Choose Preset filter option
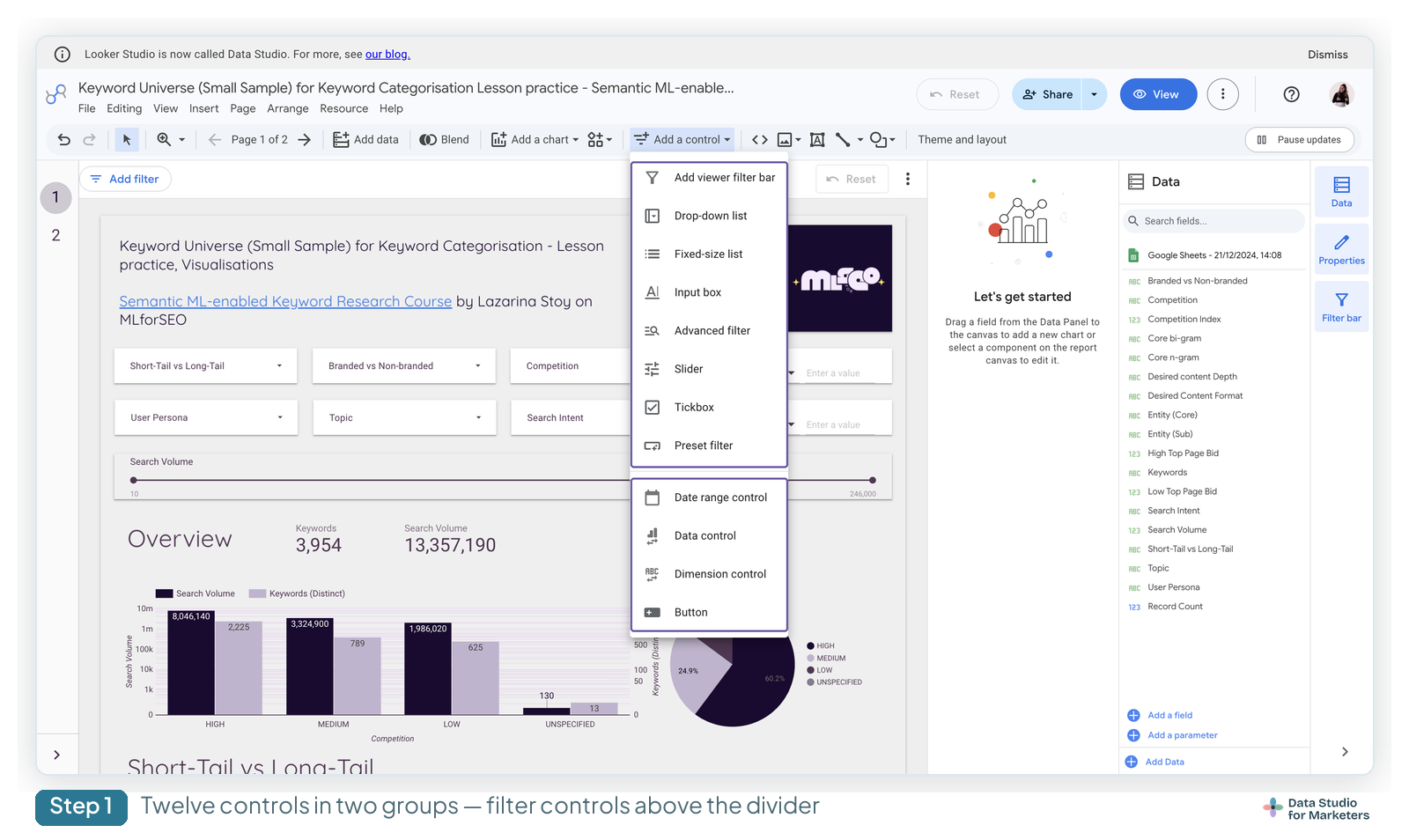Screen dimensions: 1409x840 pyautogui.click(x=709, y=446)
